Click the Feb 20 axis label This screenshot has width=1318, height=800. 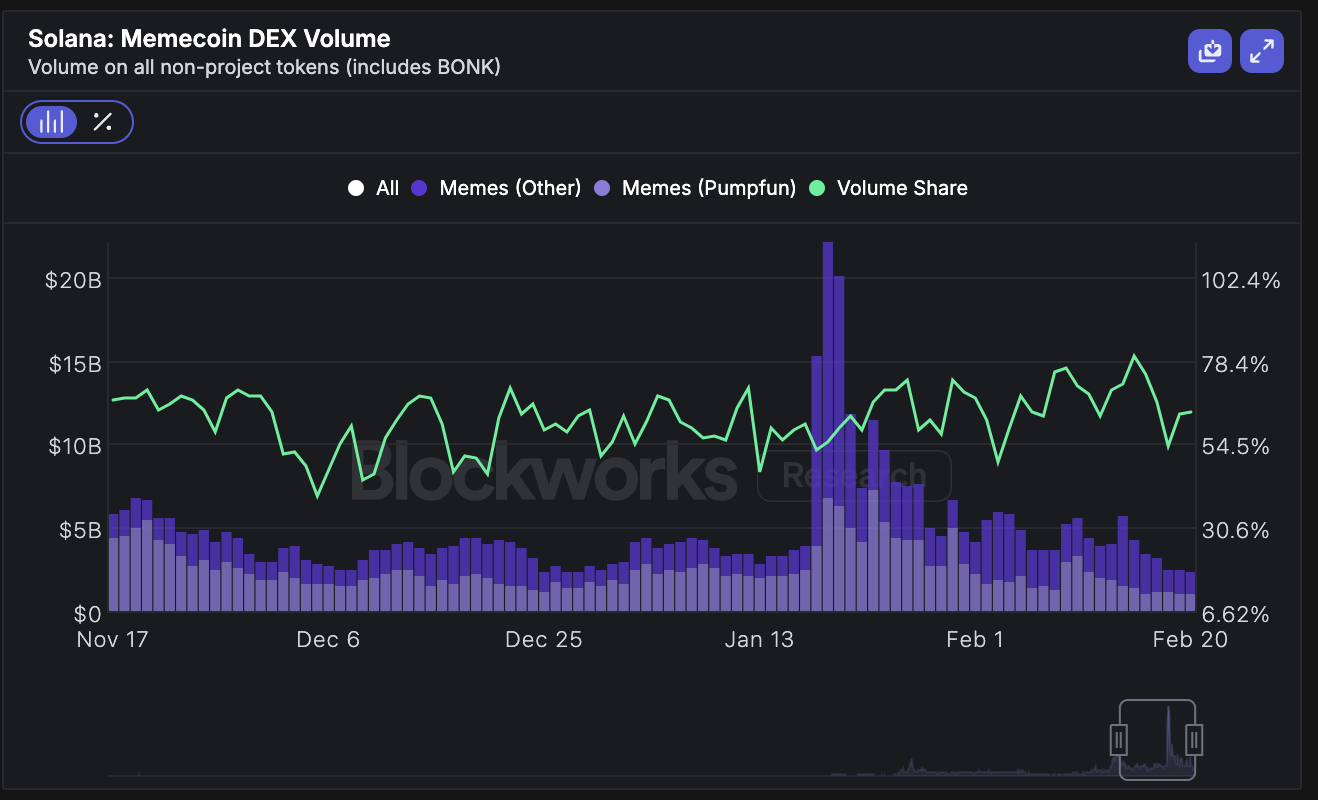coord(1189,639)
